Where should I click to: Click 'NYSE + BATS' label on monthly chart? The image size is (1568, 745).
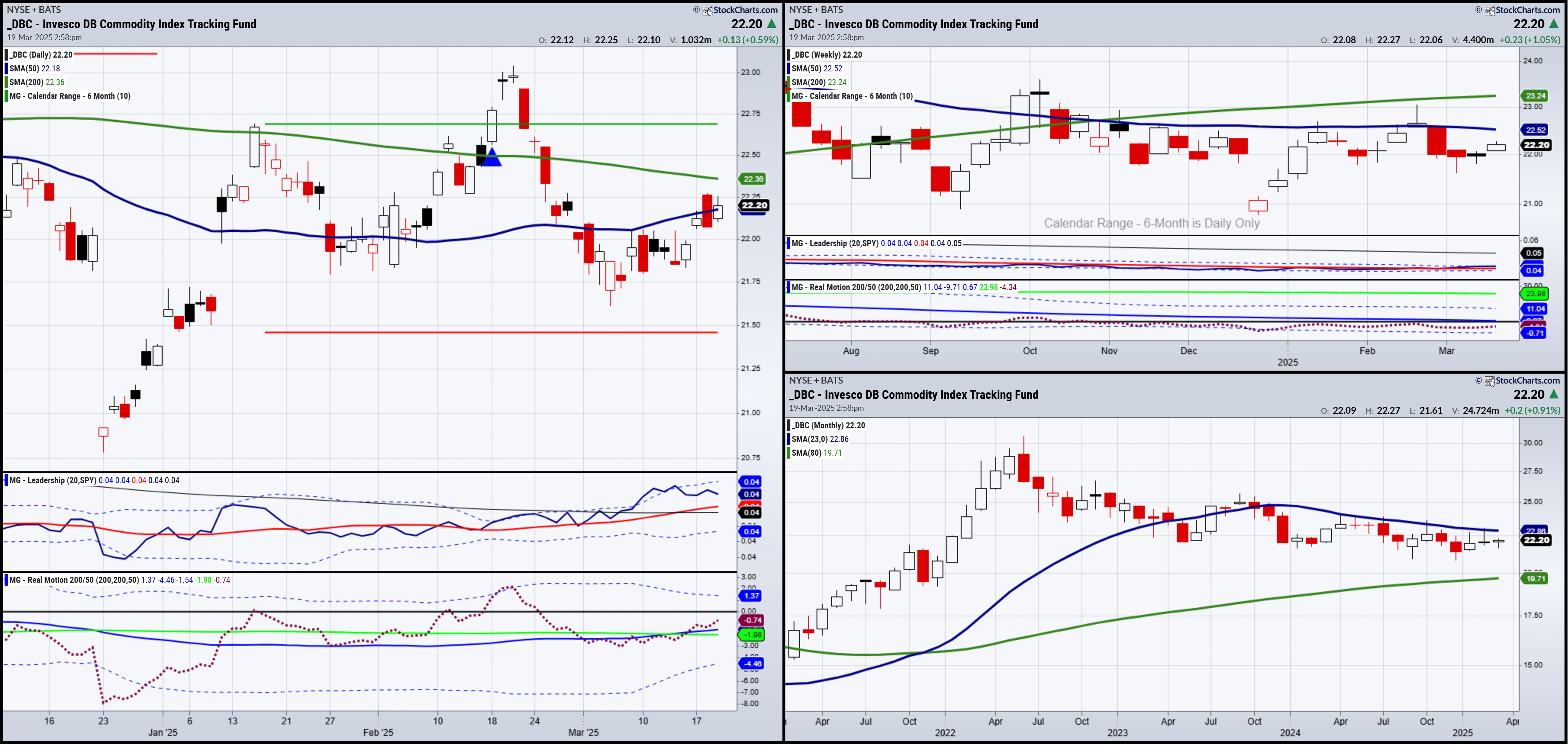tap(816, 381)
